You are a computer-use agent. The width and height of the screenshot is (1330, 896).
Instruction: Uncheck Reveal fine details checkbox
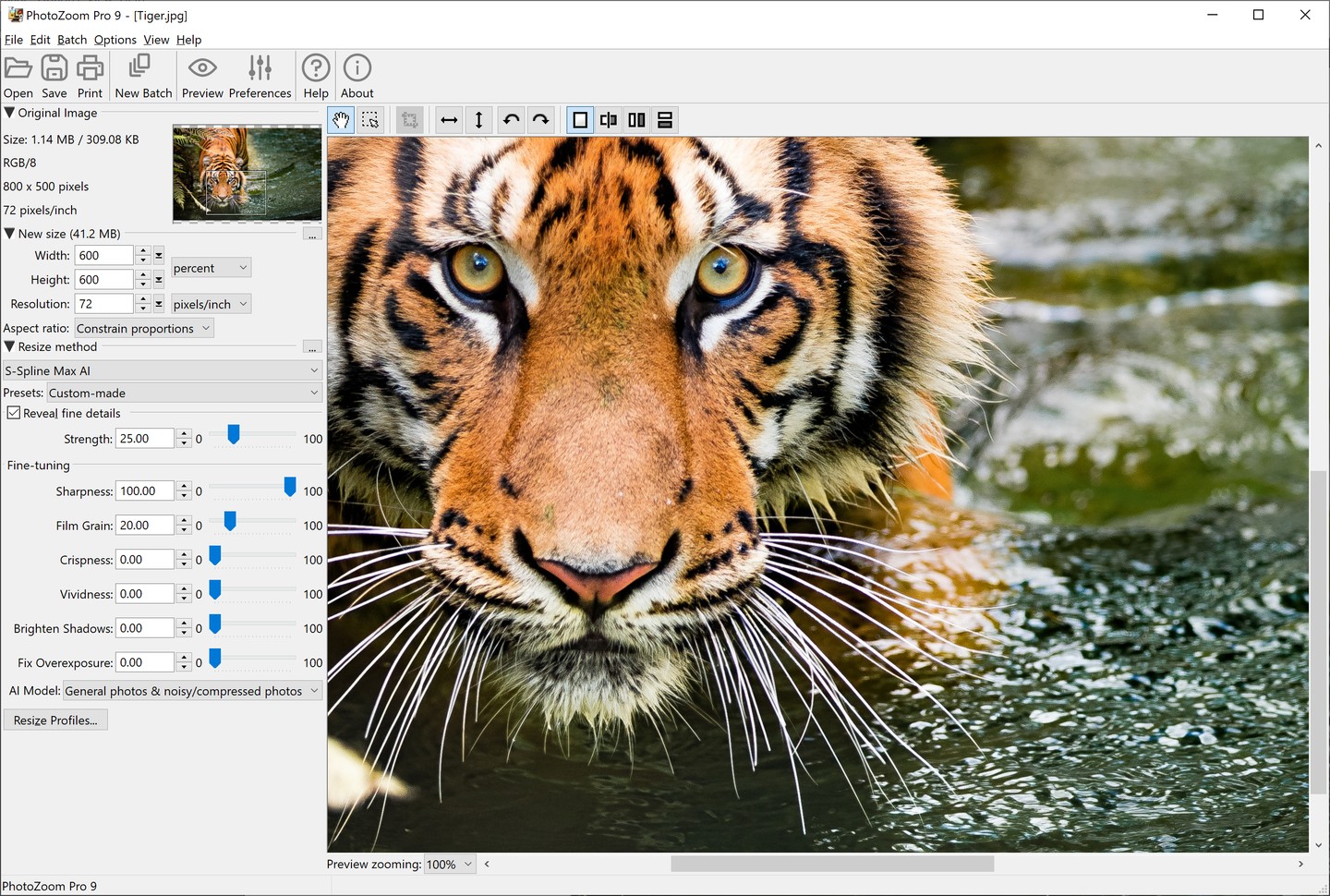tap(14, 413)
